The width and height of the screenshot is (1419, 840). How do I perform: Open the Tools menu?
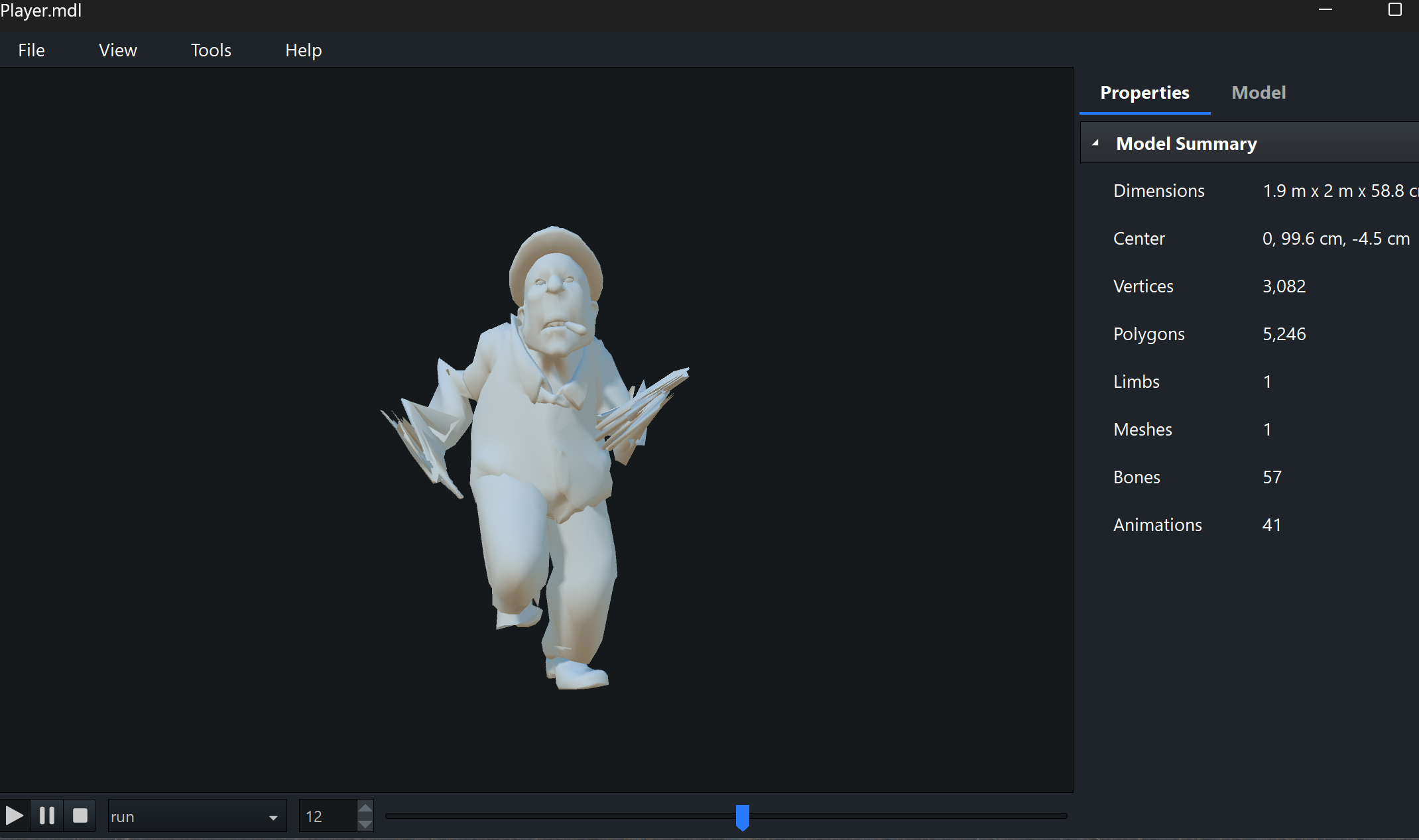click(x=211, y=50)
